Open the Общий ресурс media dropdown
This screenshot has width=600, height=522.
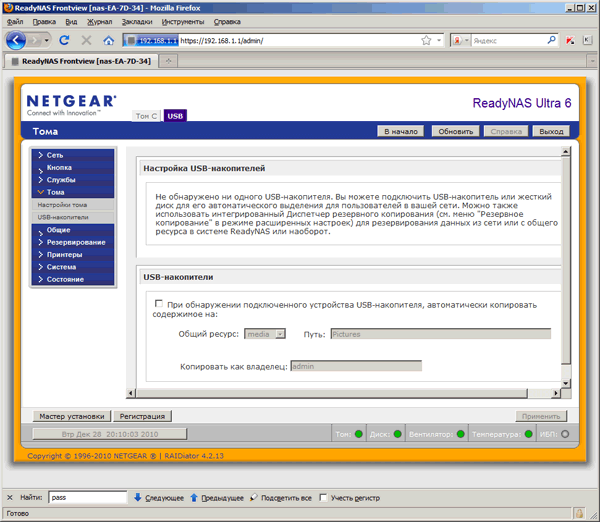click(265, 334)
